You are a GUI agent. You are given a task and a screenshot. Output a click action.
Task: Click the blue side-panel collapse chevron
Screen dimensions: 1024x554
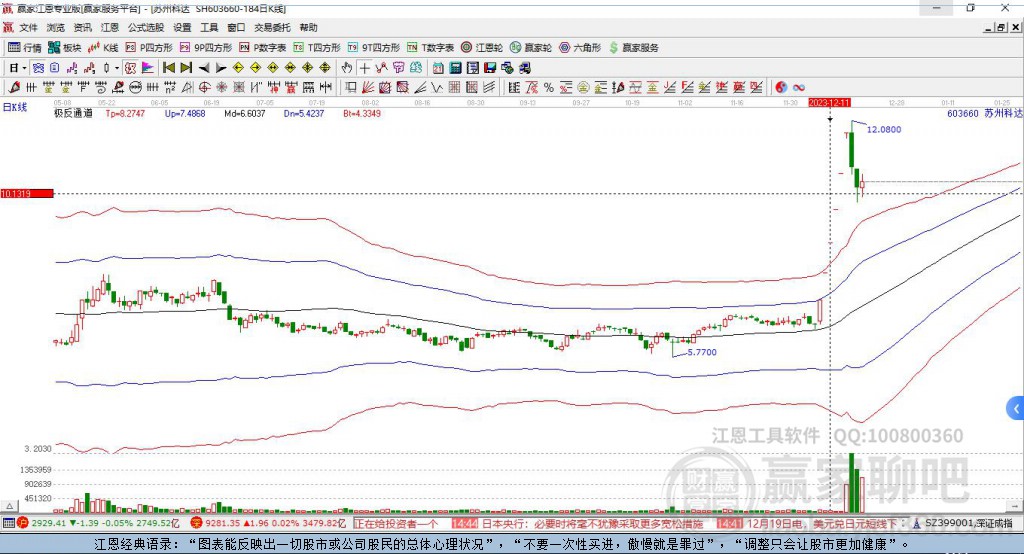tap(1016, 409)
